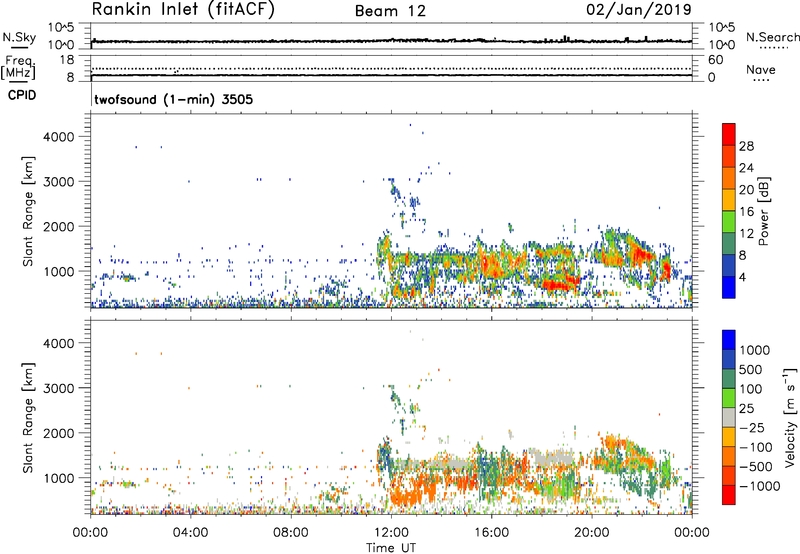Click the dotted line sample under Nave
The image size is (800, 554).
[x=761, y=80]
